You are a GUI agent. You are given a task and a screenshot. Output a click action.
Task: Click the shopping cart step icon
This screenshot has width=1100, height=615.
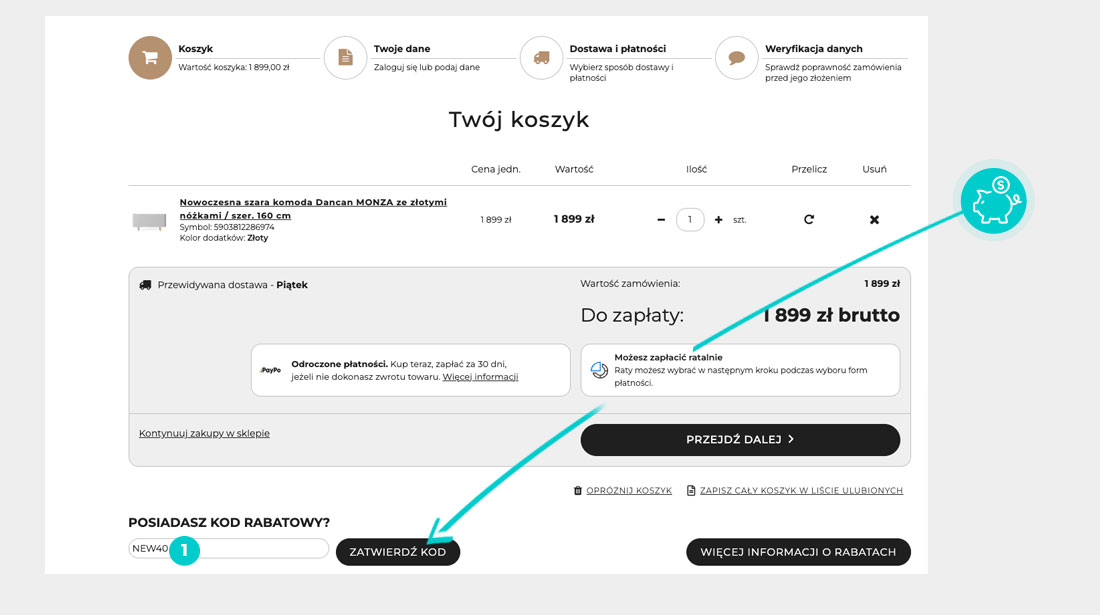pos(150,58)
